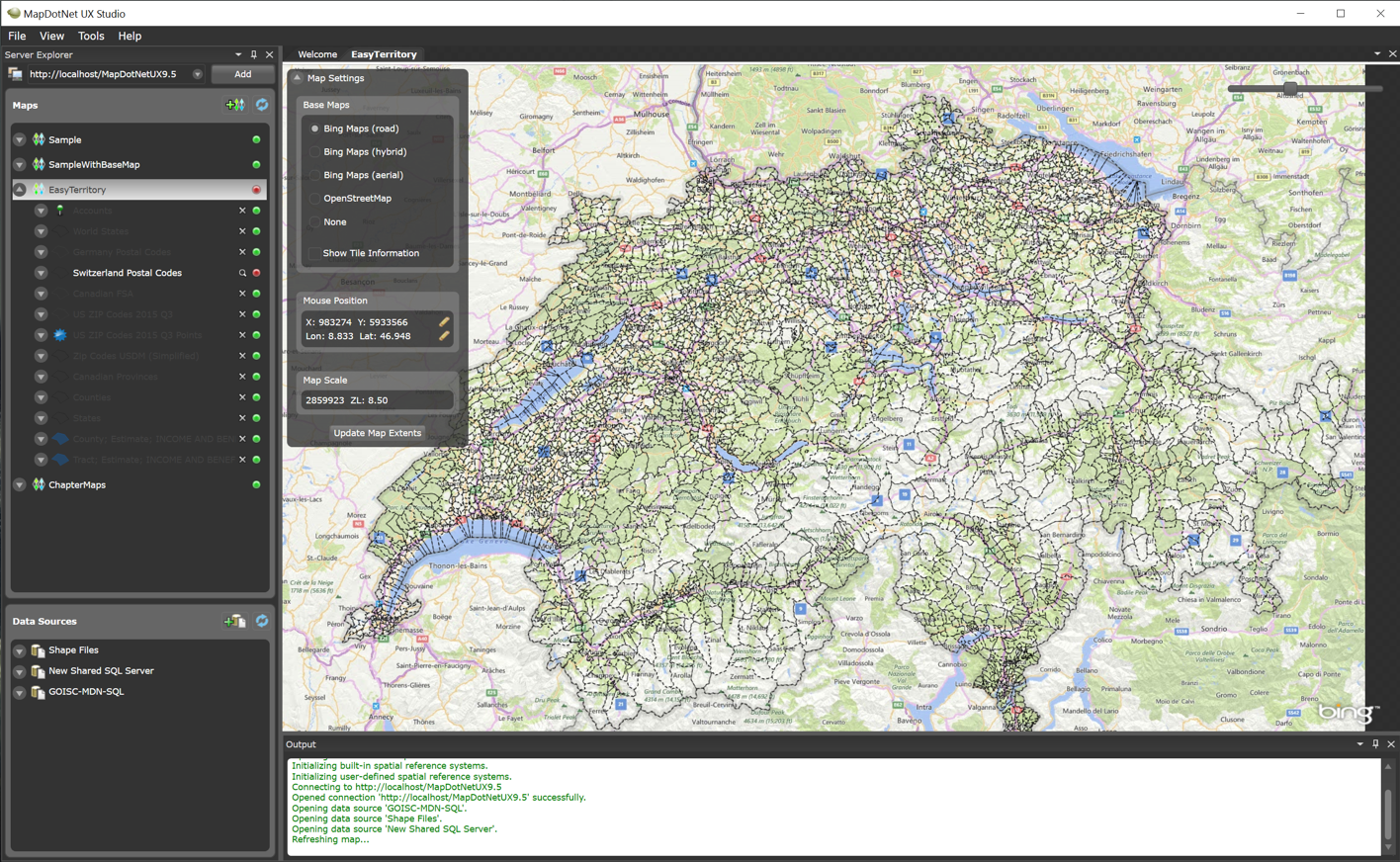This screenshot has width=1400, height=862.
Task: Click the map zoom slider handle
Action: click(1290, 88)
